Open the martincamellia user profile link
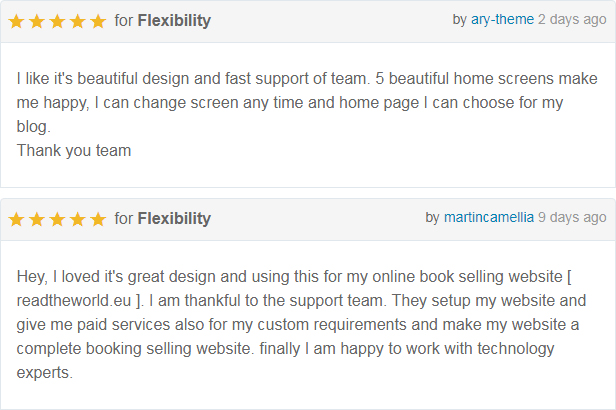Viewport: 616px width, 410px height. pyautogui.click(x=489, y=217)
